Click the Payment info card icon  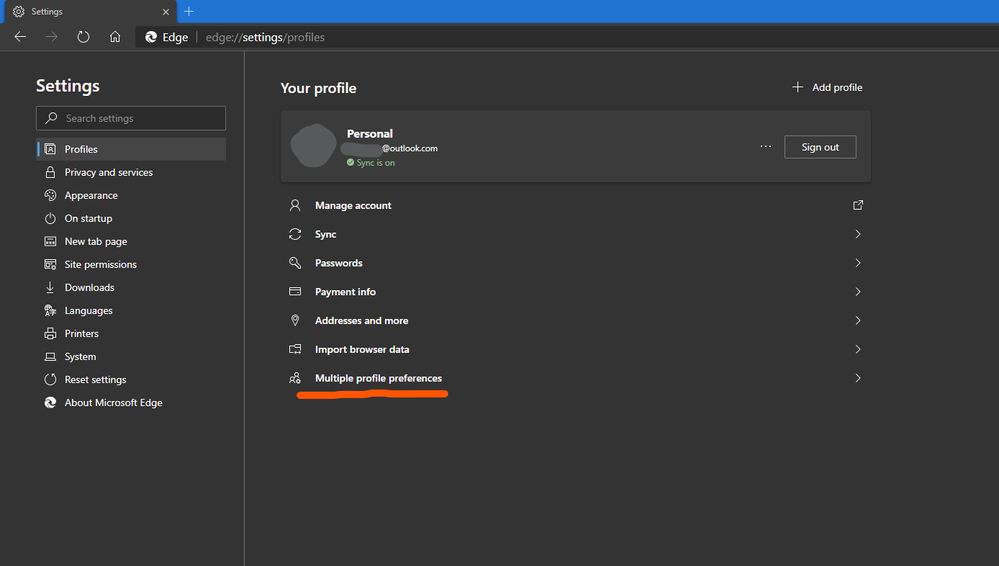coord(295,291)
